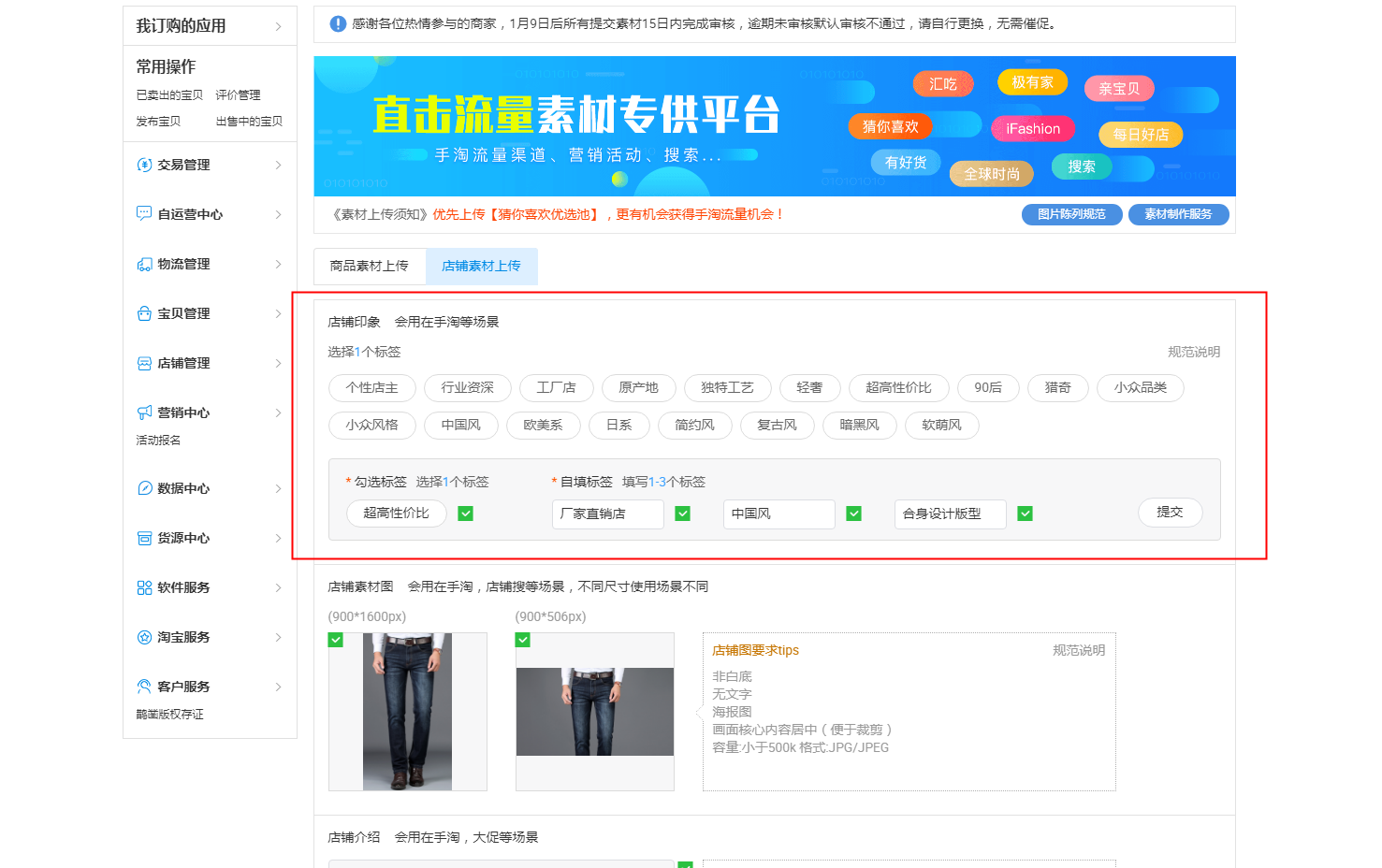Select the 行业资深 tag
The image size is (1382, 868).
coord(468,388)
